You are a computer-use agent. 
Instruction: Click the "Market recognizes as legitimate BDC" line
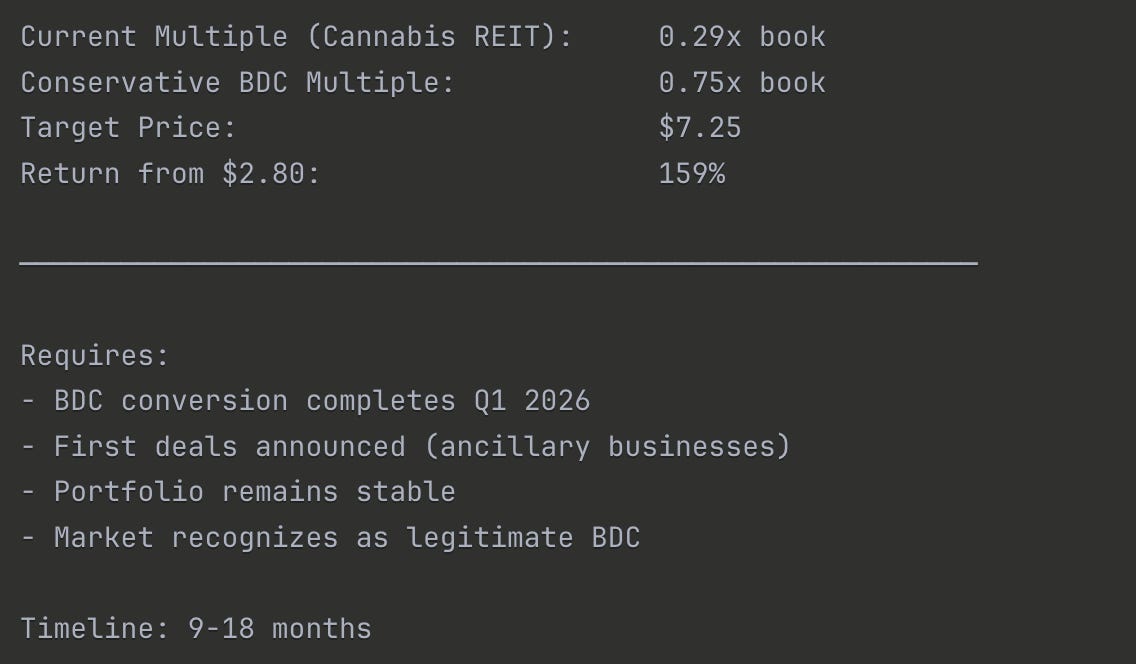point(330,538)
